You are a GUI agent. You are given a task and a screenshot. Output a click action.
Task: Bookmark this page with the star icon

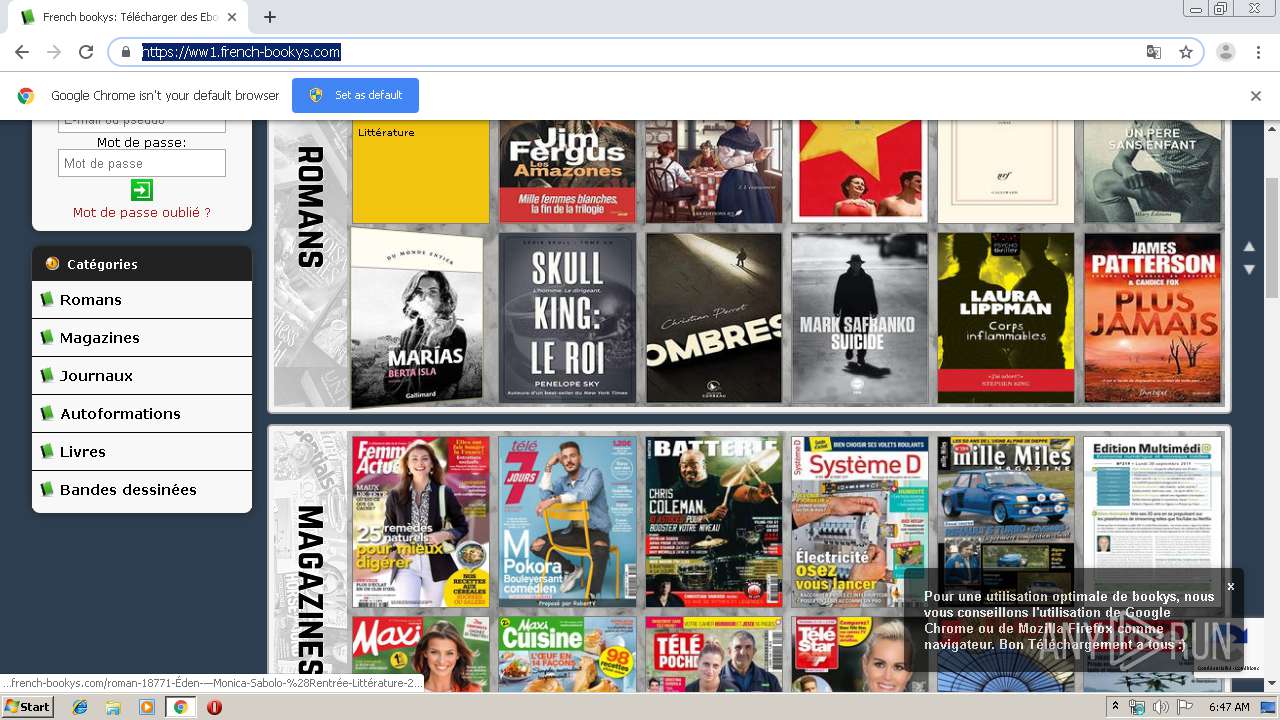tap(1186, 52)
